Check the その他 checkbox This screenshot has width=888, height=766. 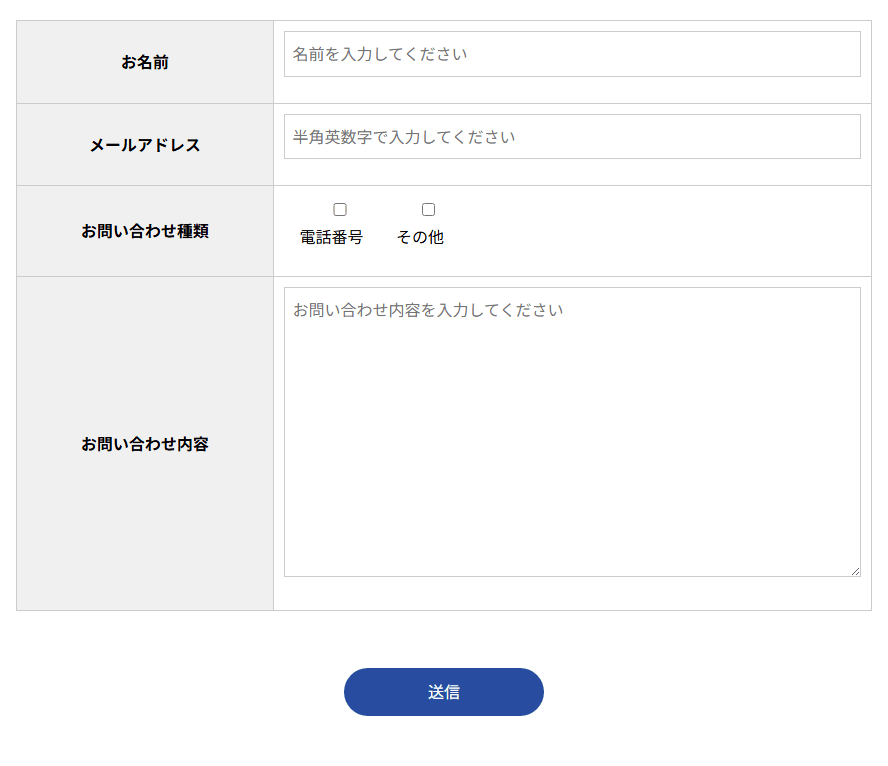coord(429,209)
